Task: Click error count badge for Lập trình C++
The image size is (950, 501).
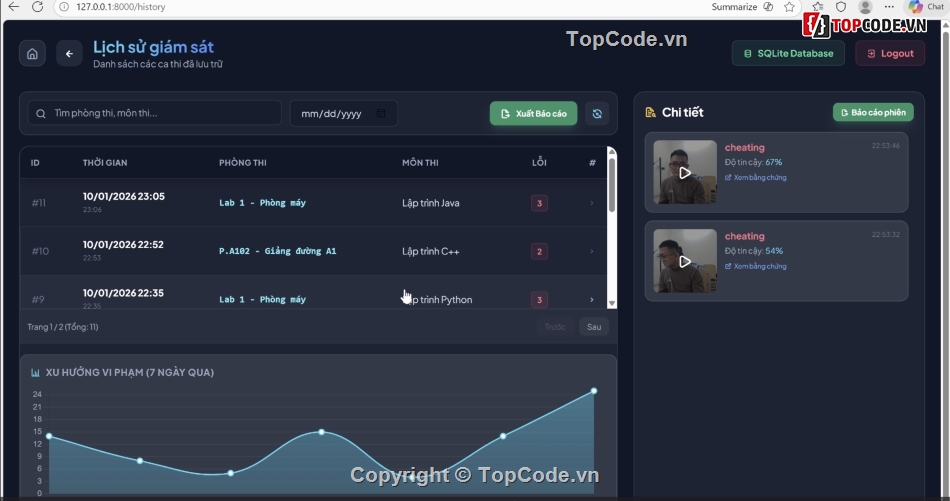Action: (x=539, y=251)
